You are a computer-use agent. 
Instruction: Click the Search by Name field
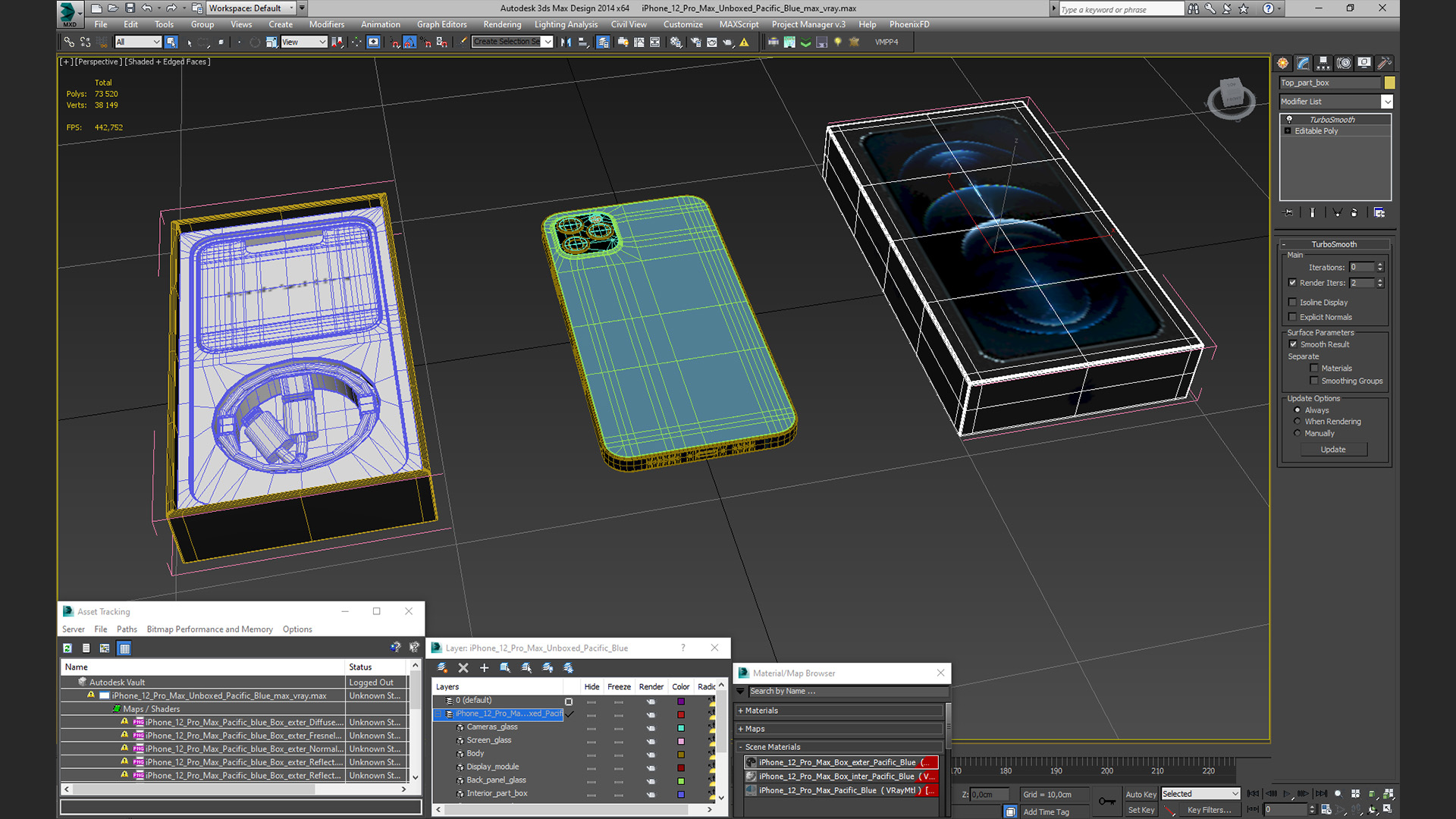848,692
